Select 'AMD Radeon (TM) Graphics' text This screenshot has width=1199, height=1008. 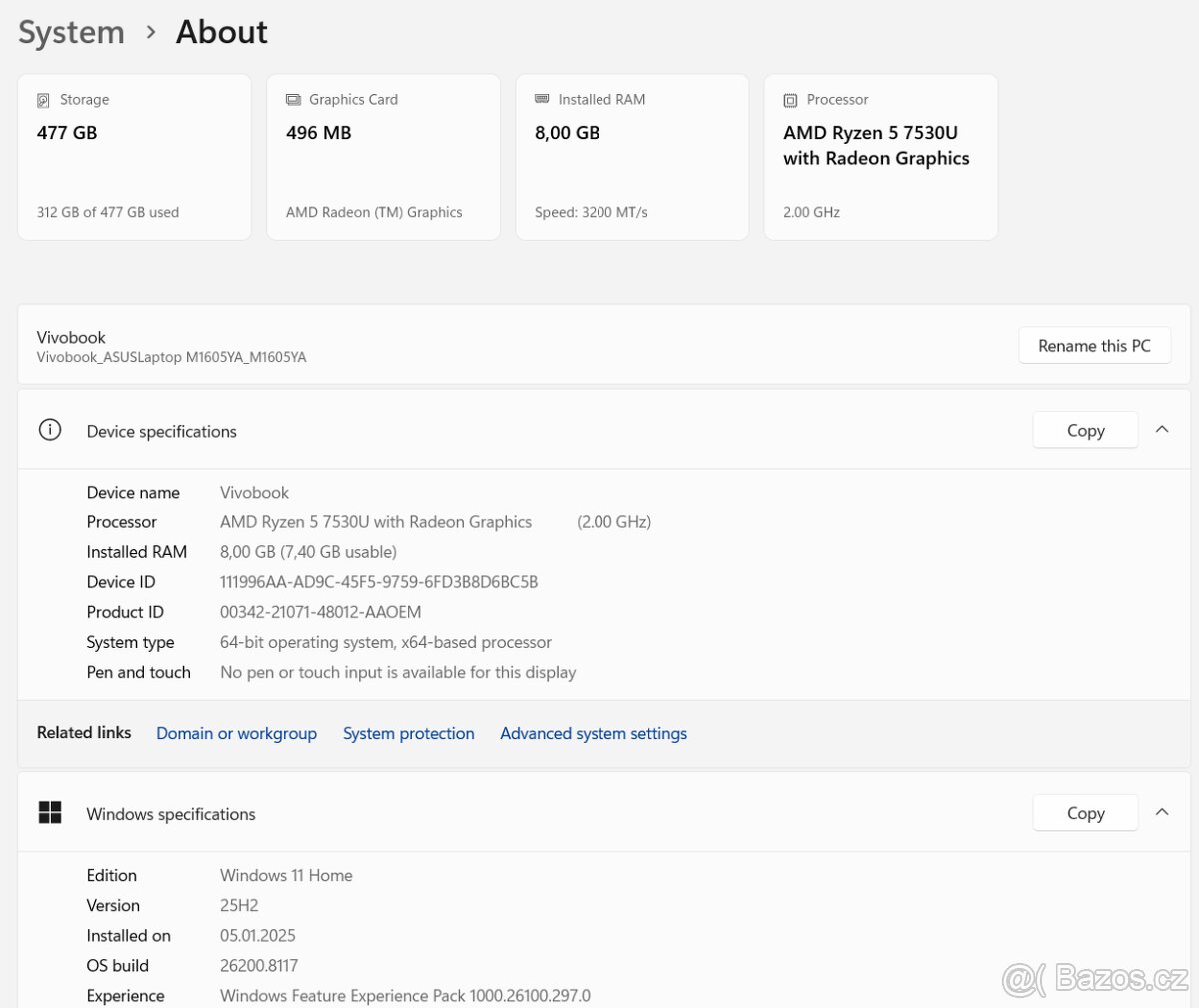[x=374, y=212]
